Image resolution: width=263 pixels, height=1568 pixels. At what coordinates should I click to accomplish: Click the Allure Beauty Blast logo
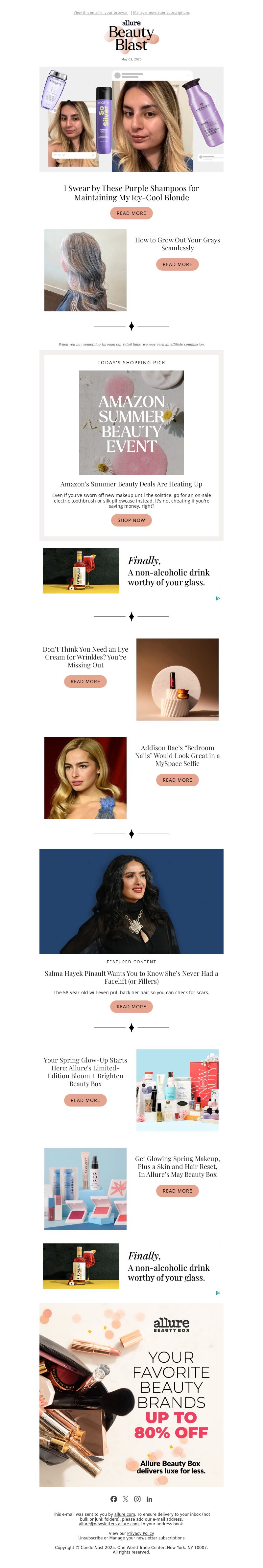point(131,36)
